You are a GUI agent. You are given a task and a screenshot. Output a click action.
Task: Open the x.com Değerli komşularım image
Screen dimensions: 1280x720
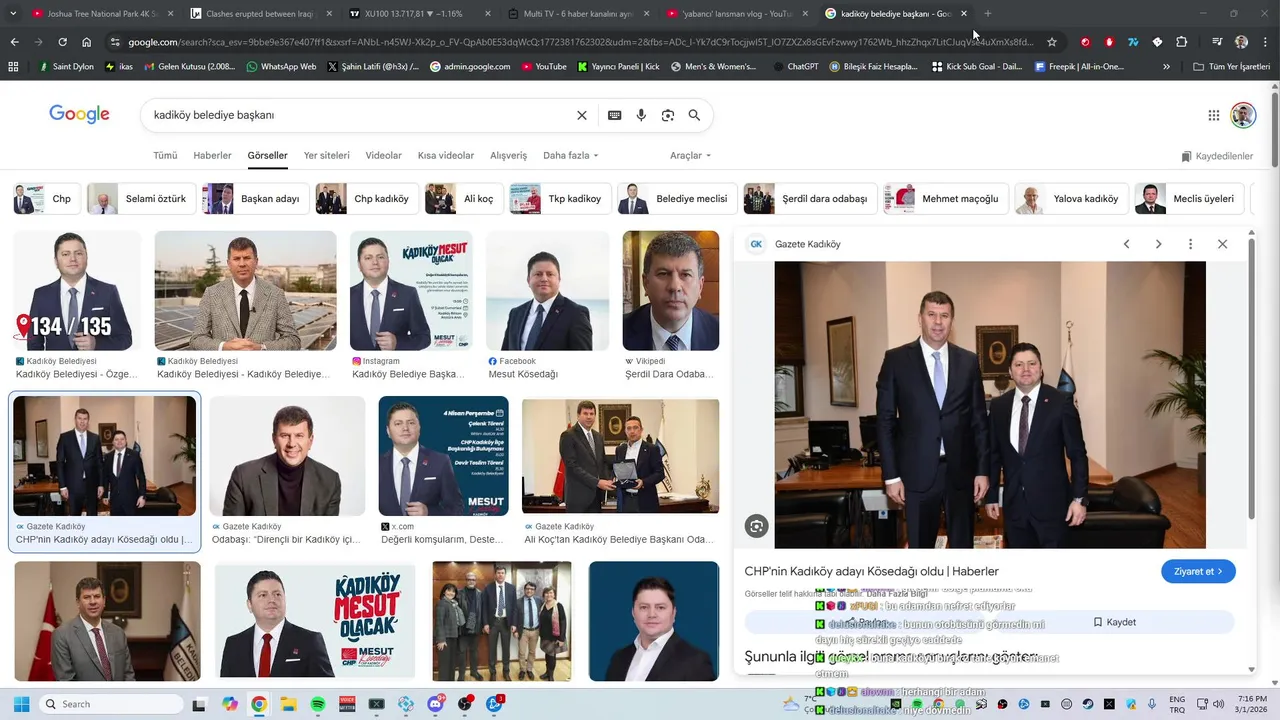tap(443, 456)
